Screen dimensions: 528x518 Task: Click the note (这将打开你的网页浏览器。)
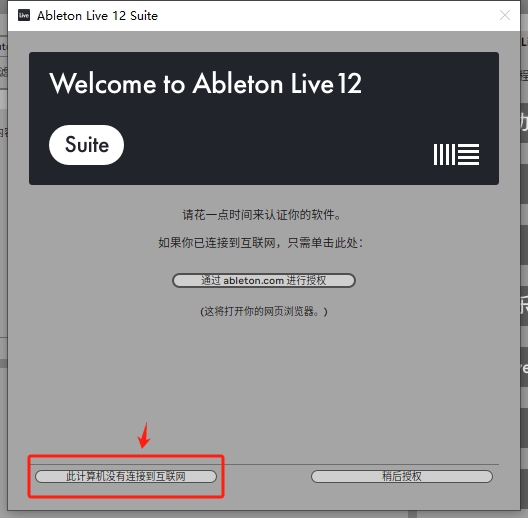[x=264, y=311]
